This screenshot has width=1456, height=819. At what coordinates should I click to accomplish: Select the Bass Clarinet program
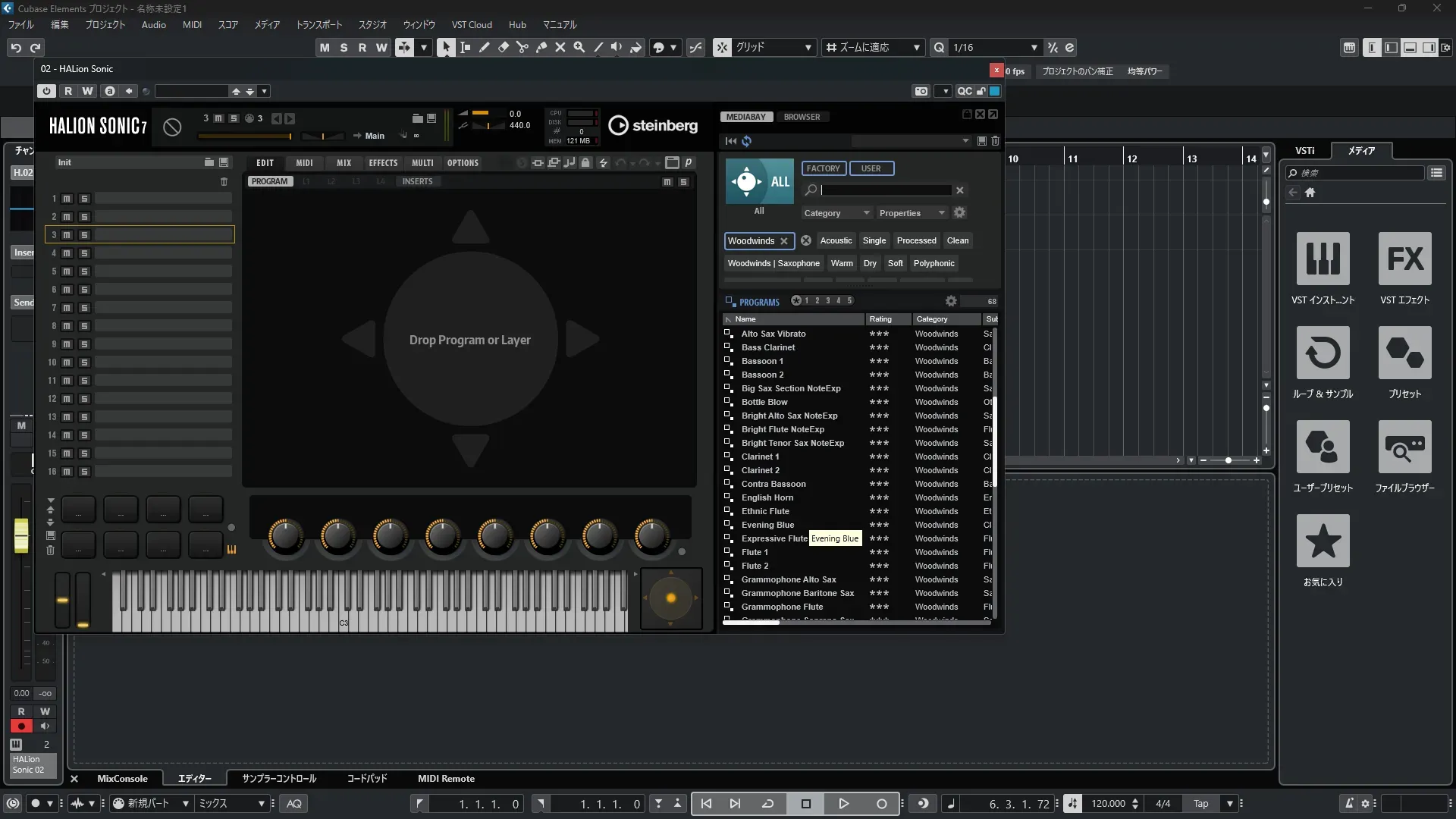(x=767, y=347)
